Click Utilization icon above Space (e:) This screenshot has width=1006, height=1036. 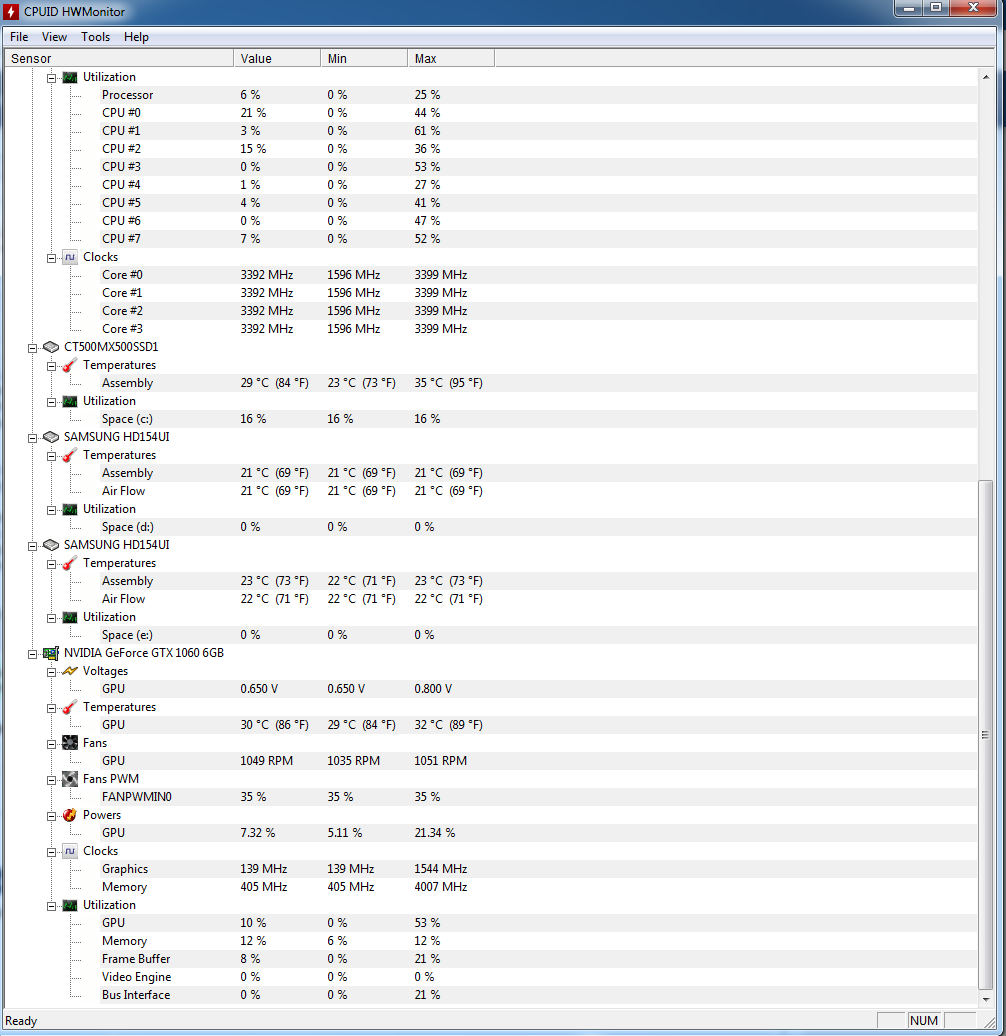tap(70, 617)
